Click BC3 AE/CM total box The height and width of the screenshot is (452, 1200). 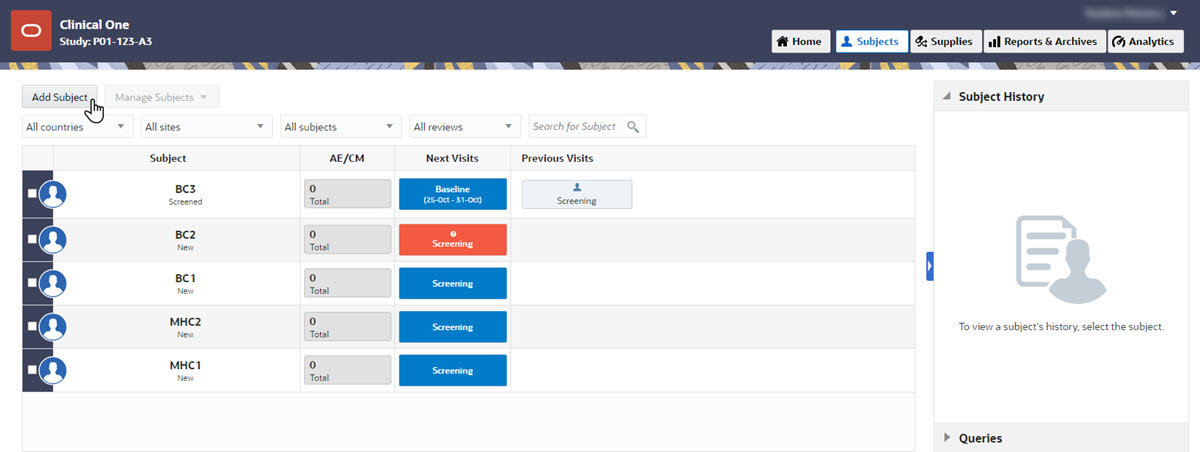tap(346, 194)
